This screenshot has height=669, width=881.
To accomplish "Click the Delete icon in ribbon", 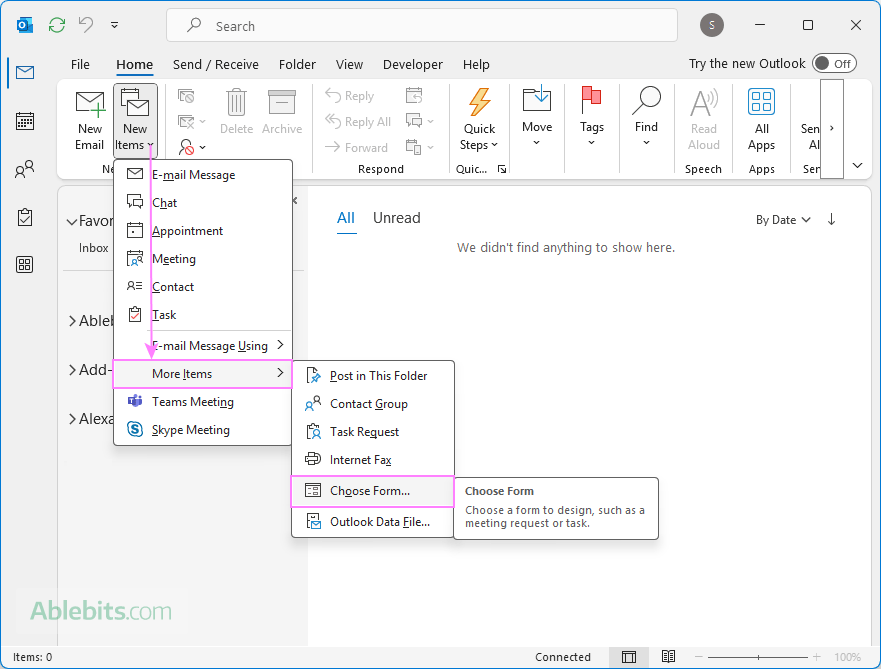I will click(236, 112).
